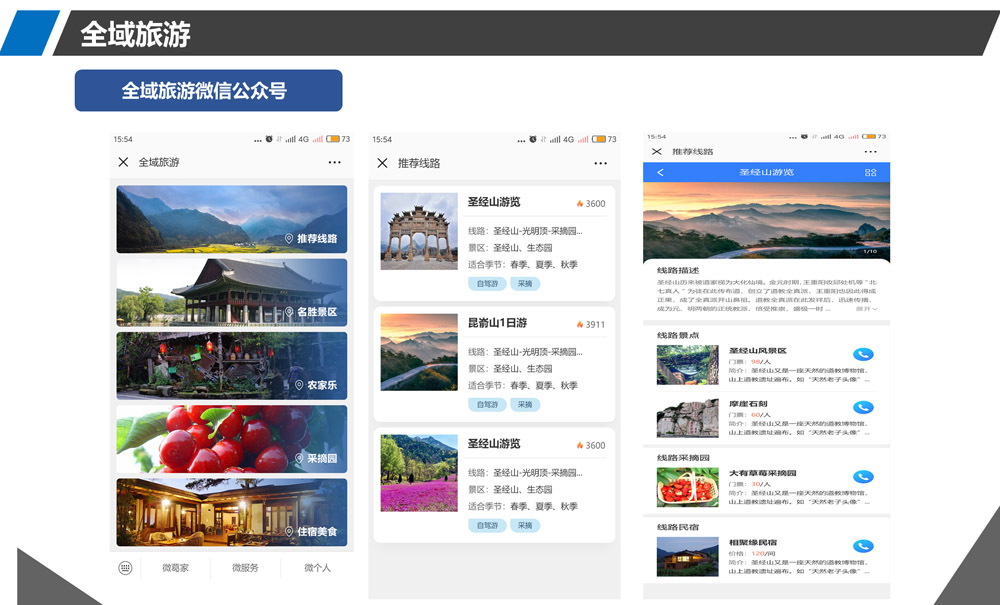
Task: Open 圣经山风景区 title in the 线路景点 list
Action: click(758, 351)
